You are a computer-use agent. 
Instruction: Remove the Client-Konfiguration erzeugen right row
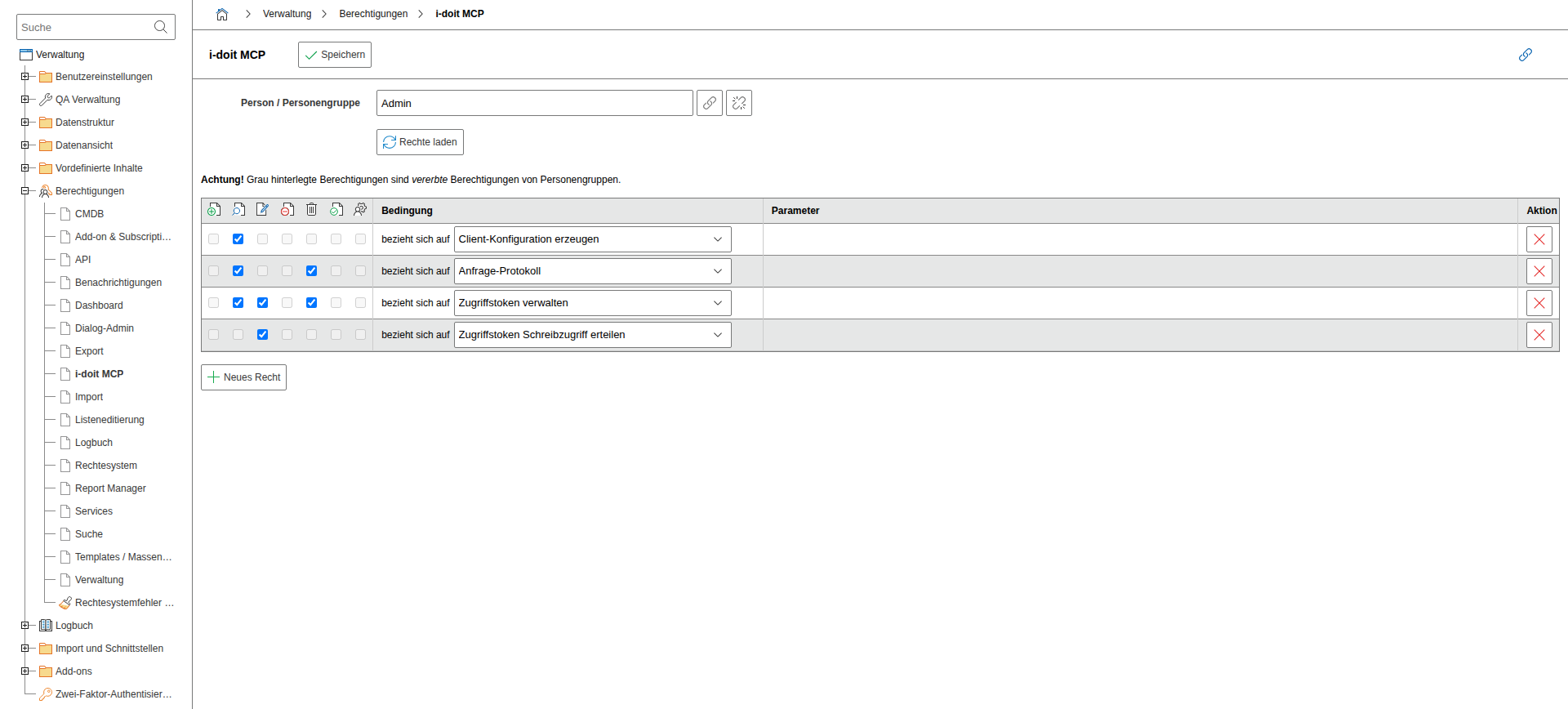click(x=1539, y=239)
